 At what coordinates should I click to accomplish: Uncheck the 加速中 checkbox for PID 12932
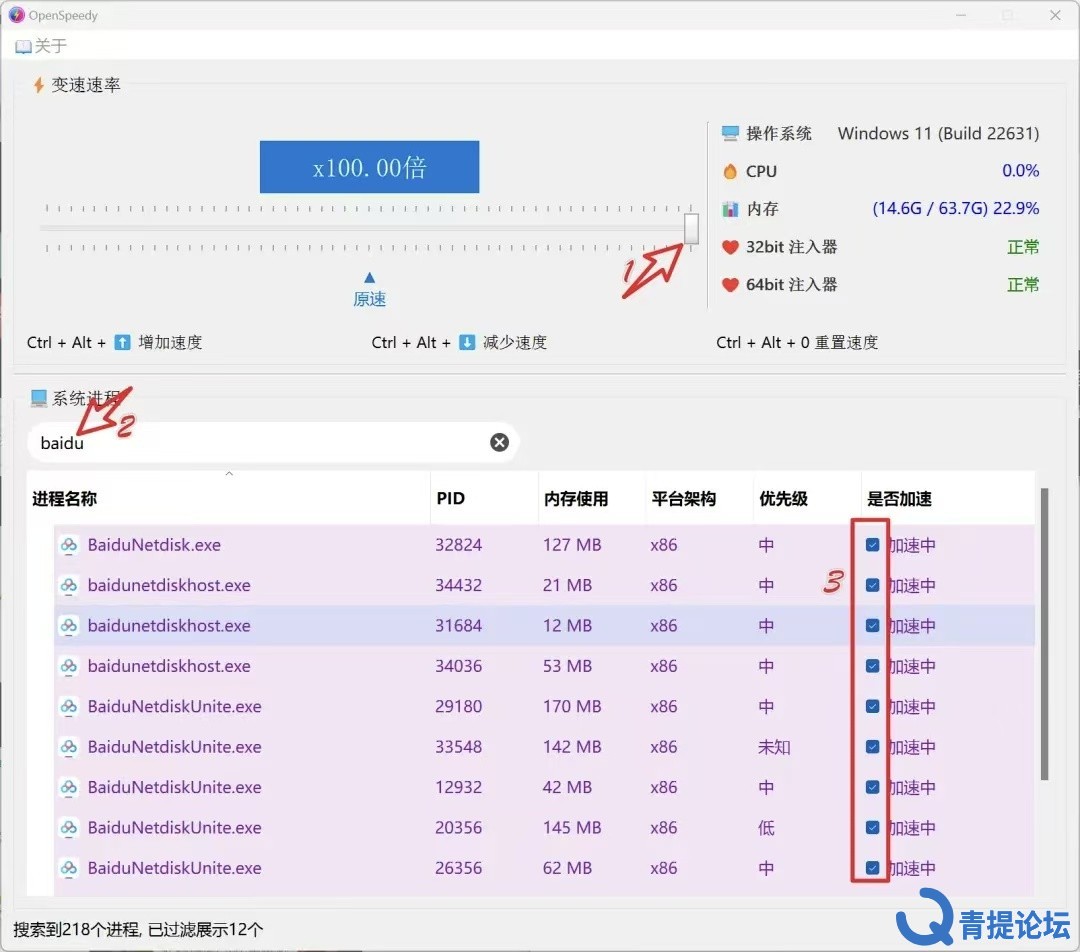tap(873, 787)
